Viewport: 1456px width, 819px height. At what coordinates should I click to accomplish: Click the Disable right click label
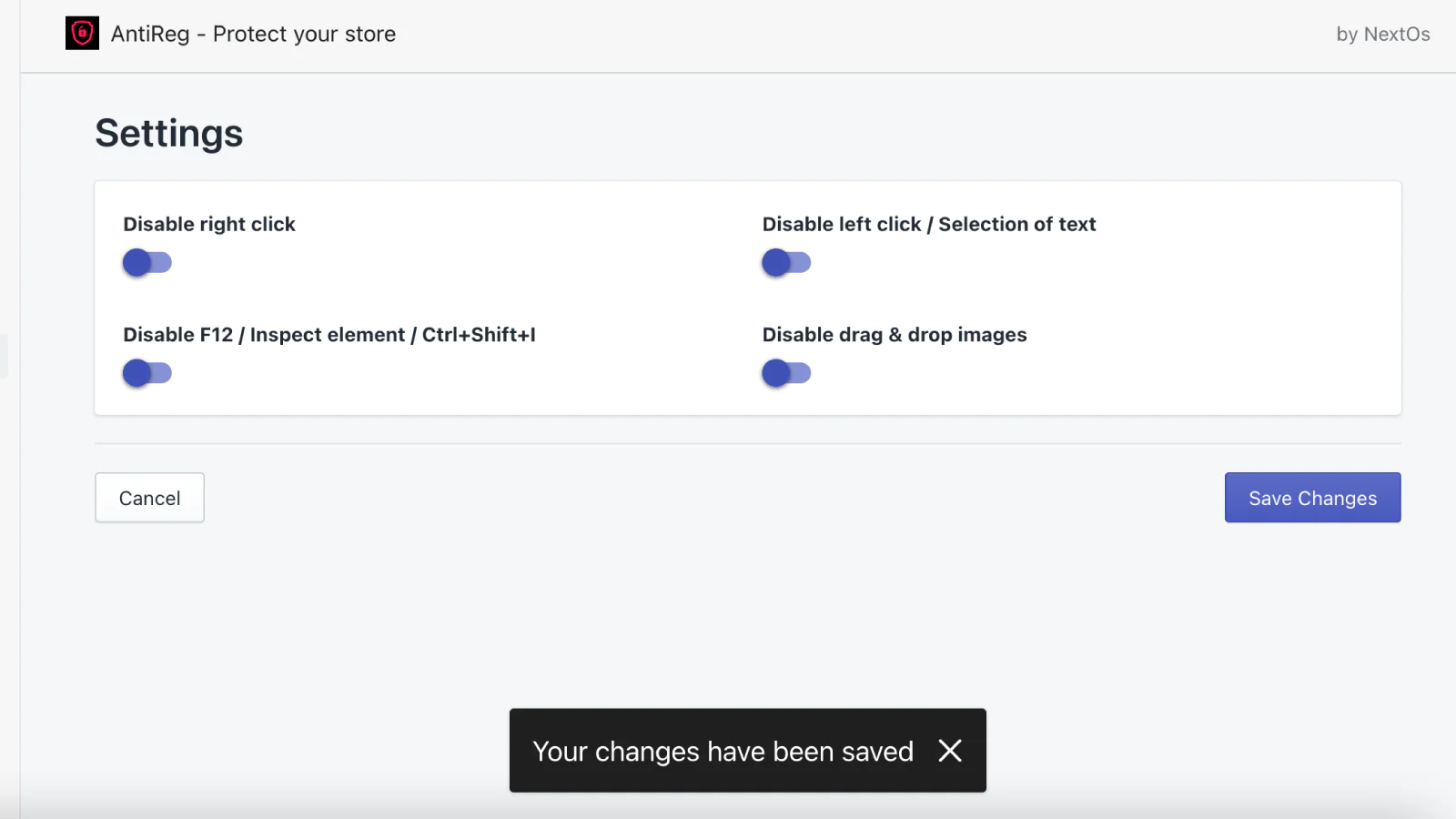coord(209,225)
